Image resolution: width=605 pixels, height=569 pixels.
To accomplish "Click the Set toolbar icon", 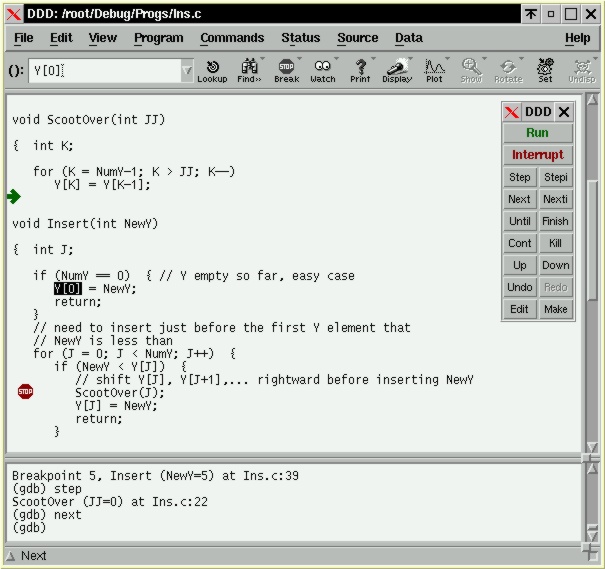I will (545, 70).
